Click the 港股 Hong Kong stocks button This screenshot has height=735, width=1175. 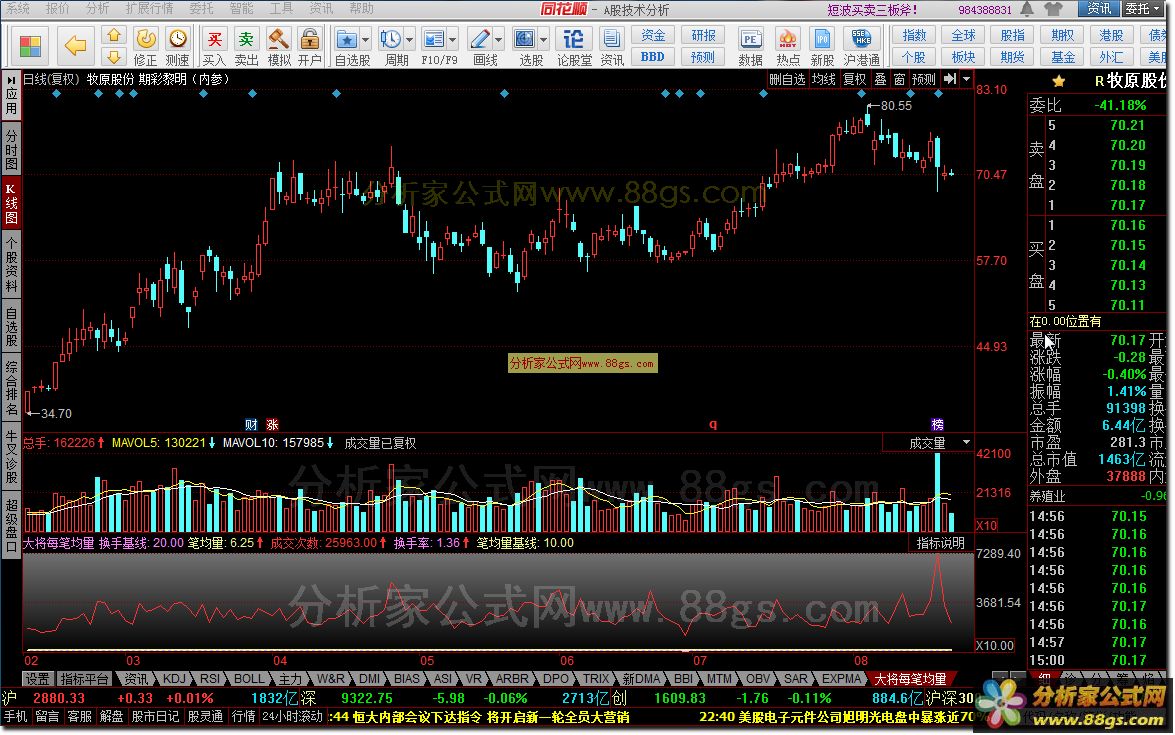pyautogui.click(x=1111, y=35)
